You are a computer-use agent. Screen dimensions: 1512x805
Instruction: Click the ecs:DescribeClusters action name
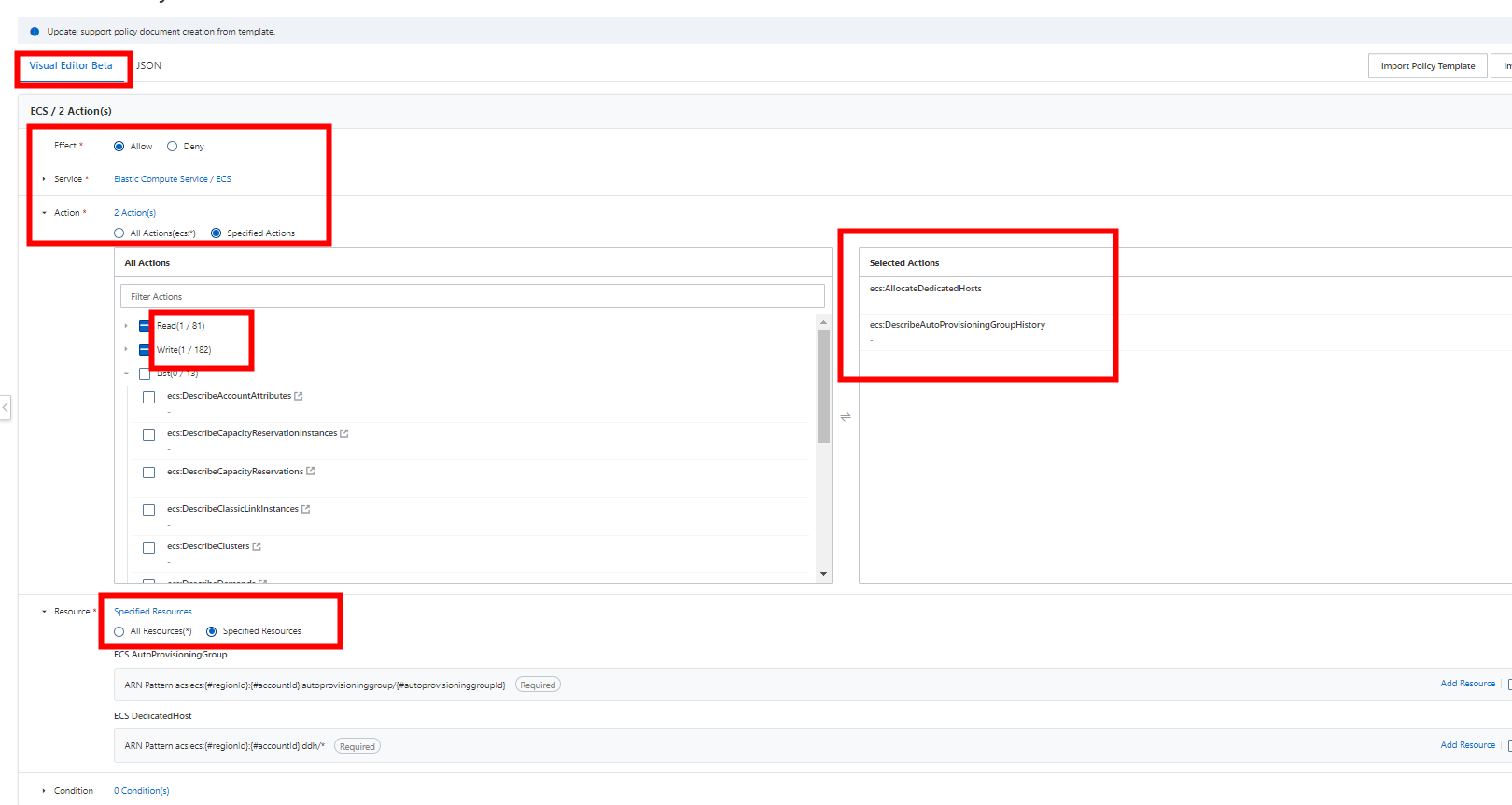pyautogui.click(x=208, y=546)
